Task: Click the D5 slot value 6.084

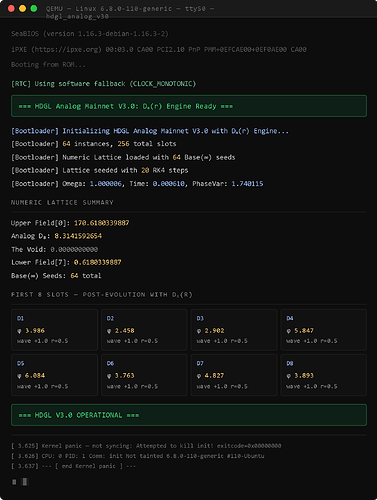Action: 35,376
